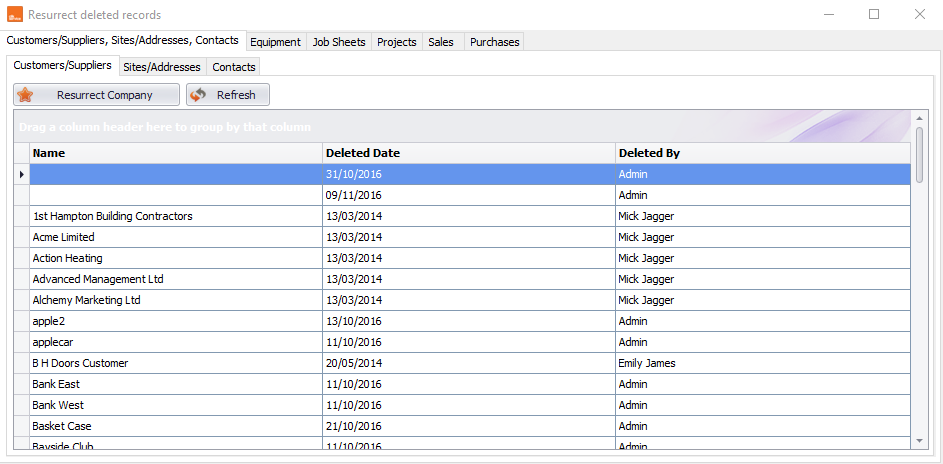Switch to the Sites/Addresses sub-tab
943x464 pixels.
(x=162, y=67)
